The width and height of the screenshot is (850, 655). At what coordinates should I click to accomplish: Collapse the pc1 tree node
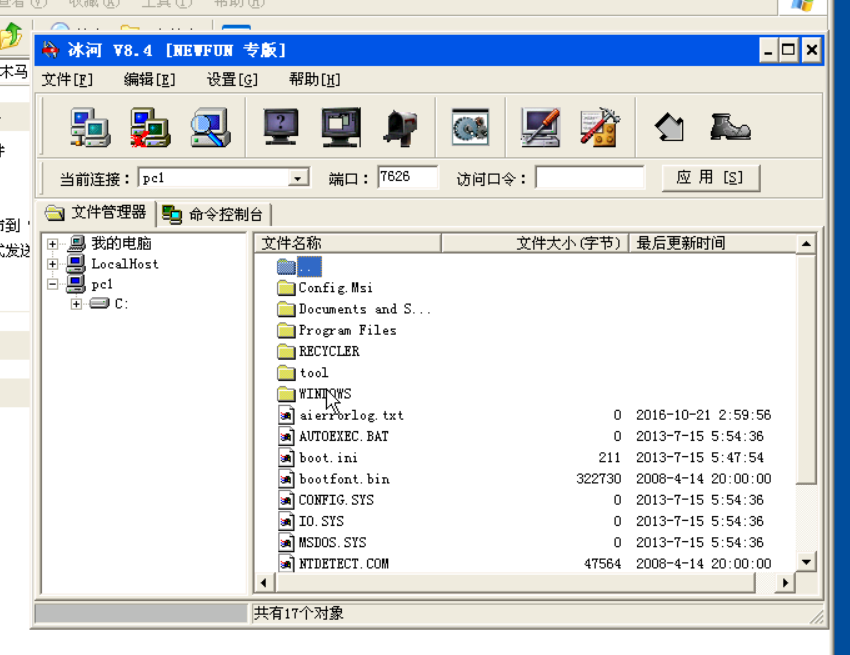(53, 284)
